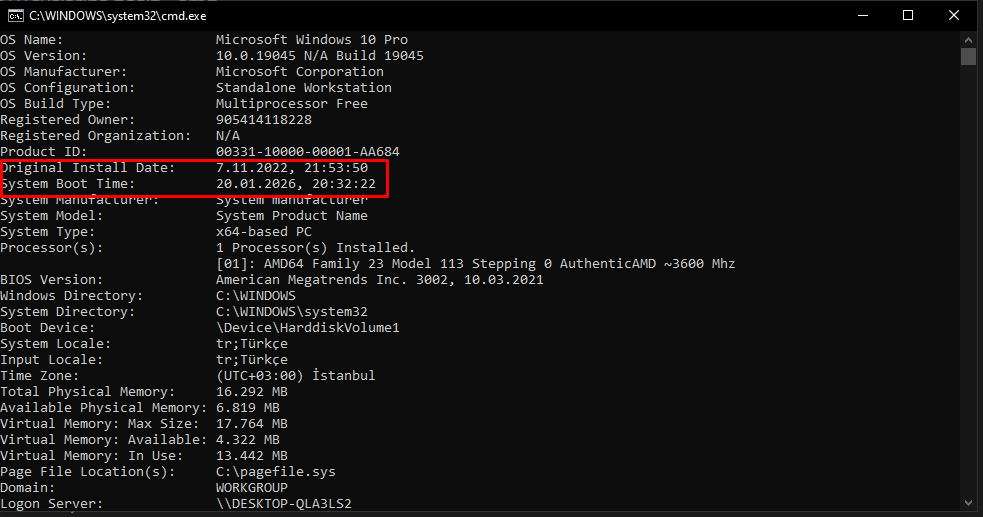983x517 pixels.
Task: Grab the vertical scrollbar thumb
Action: point(969,56)
